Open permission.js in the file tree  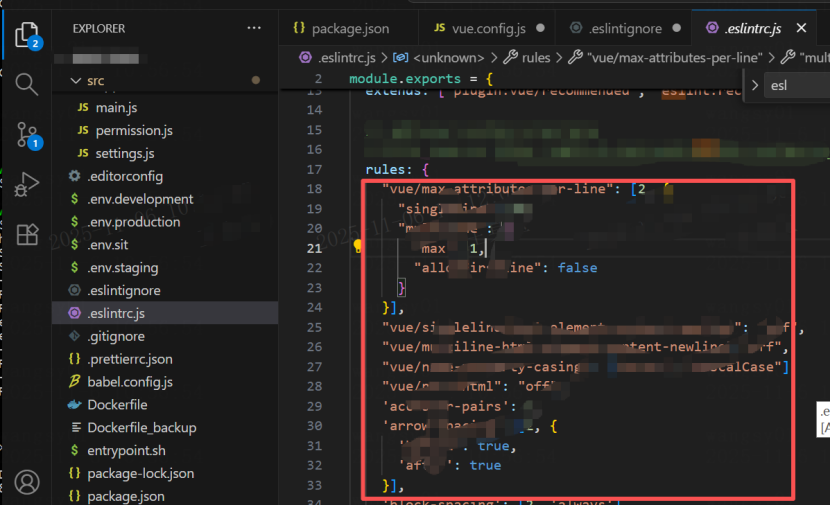tap(134, 130)
